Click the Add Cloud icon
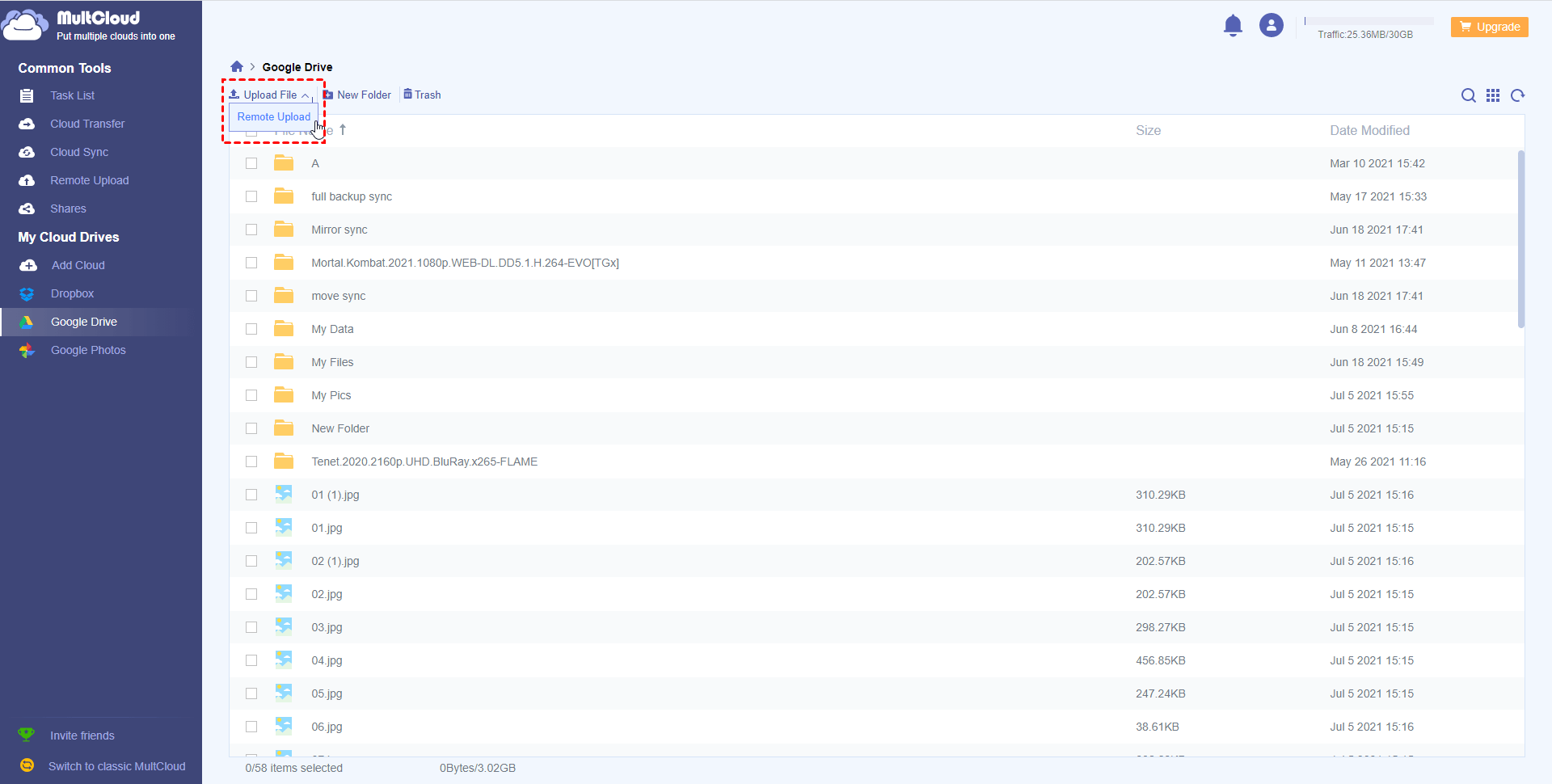 coord(28,265)
